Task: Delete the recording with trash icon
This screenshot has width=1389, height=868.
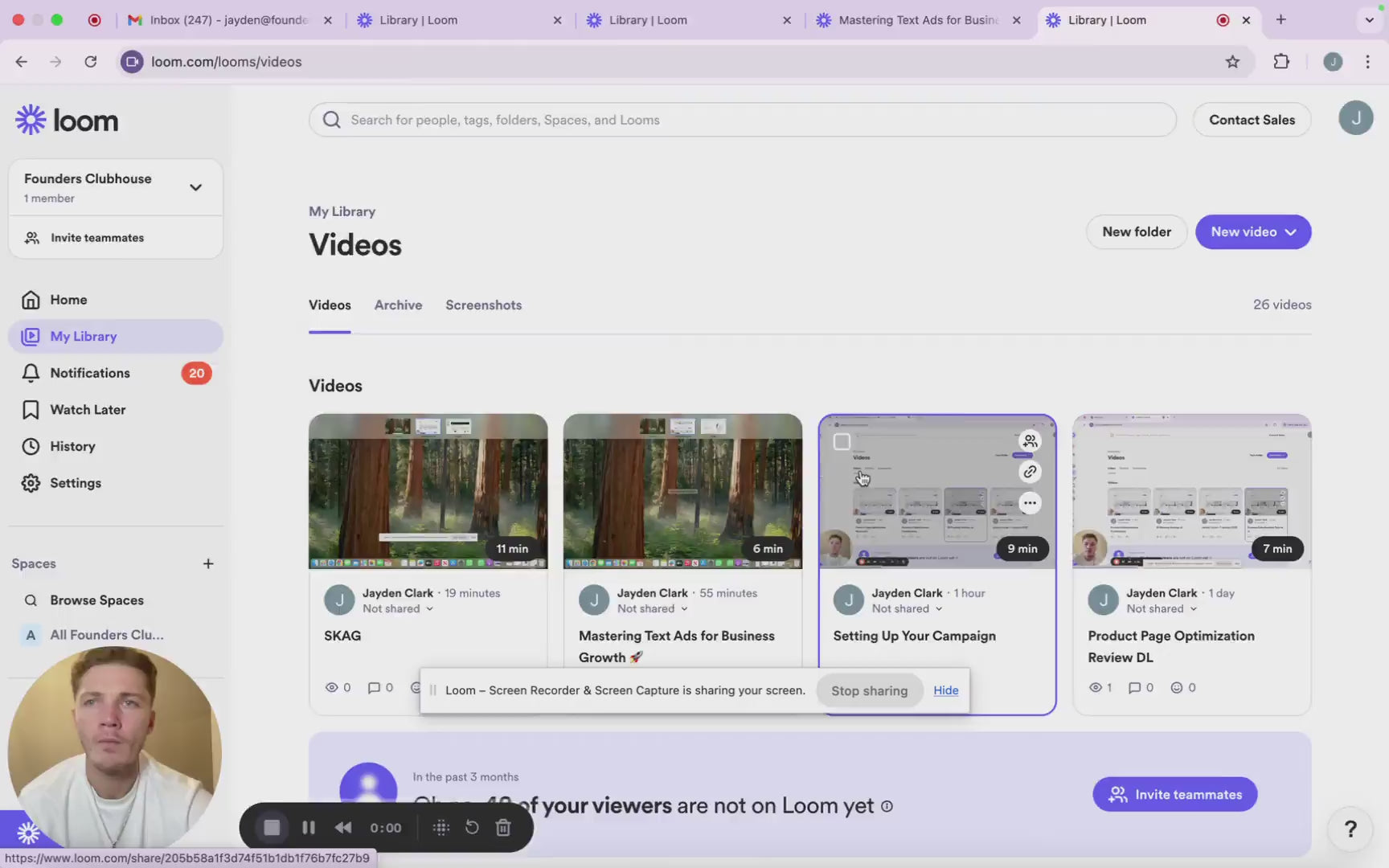Action: click(x=503, y=828)
